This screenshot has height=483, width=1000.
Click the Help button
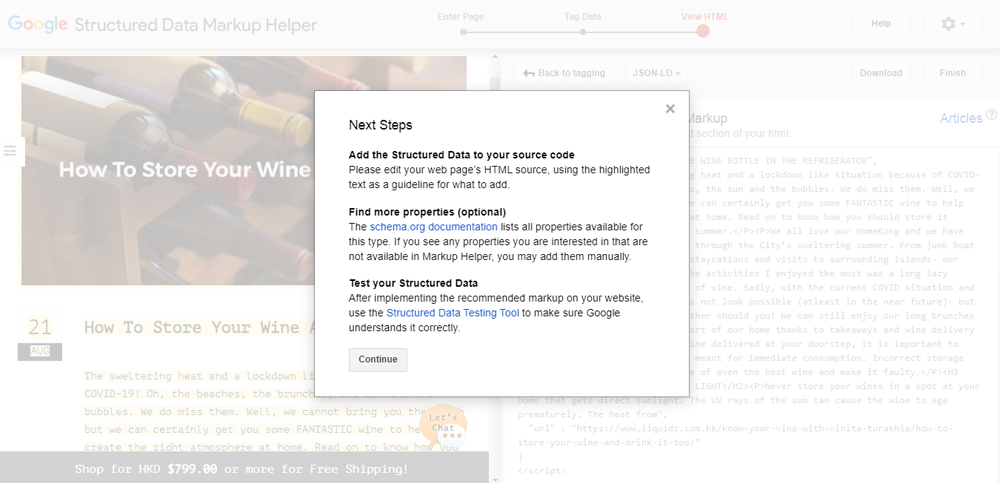click(x=881, y=24)
